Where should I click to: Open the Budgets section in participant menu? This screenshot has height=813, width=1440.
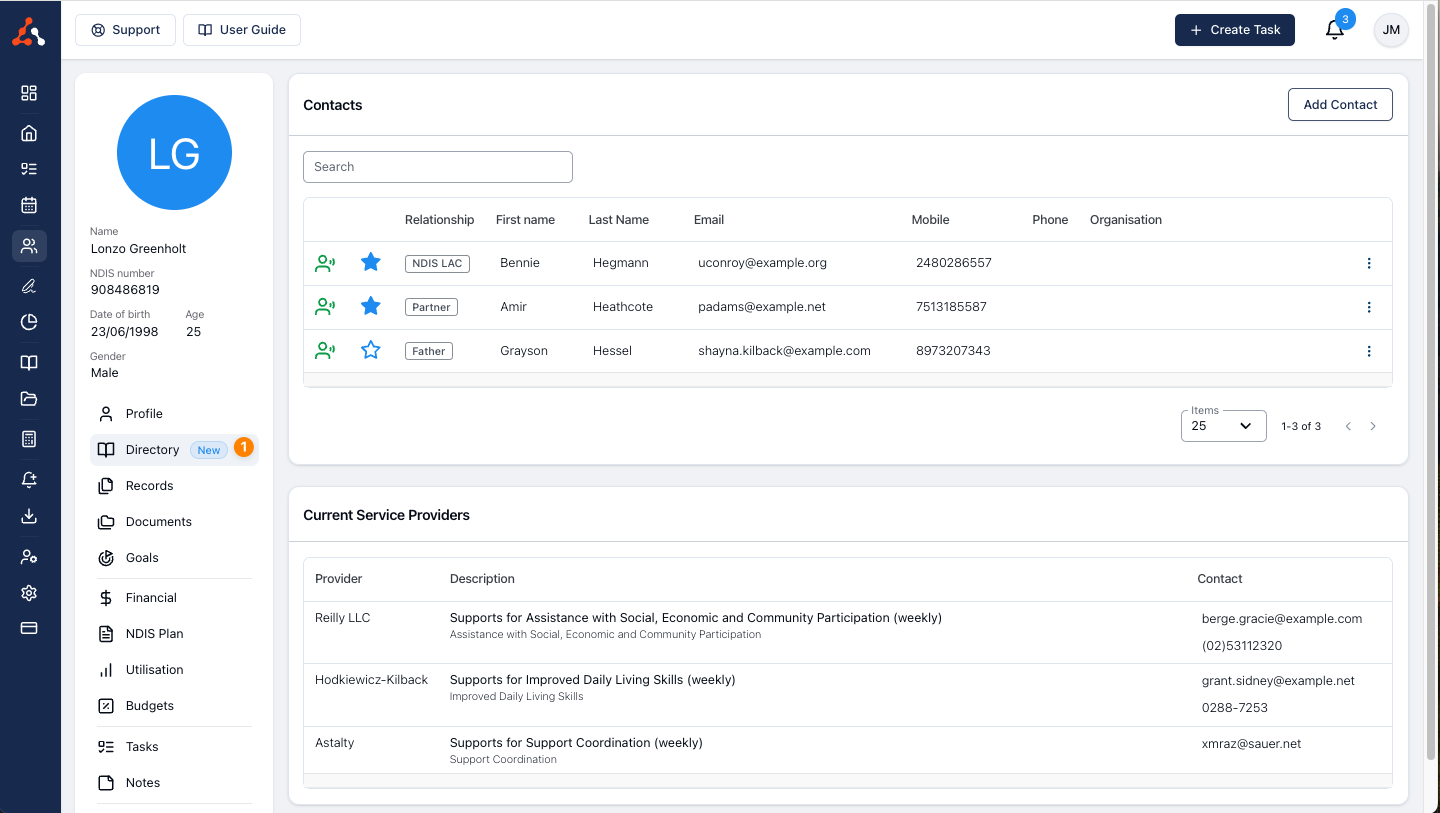(149, 706)
